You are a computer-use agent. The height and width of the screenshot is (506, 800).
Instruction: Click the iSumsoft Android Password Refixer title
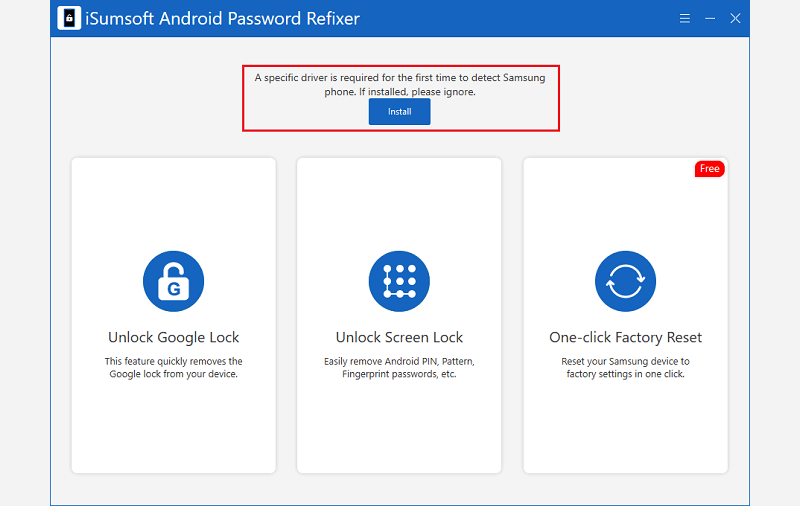(x=222, y=19)
